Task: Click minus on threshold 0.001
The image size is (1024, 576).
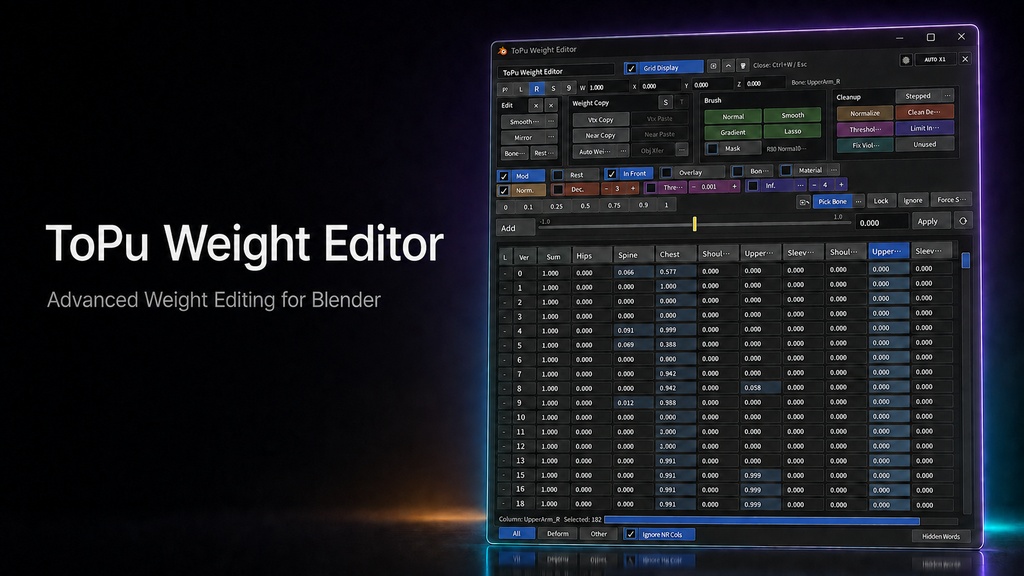Action: point(694,187)
